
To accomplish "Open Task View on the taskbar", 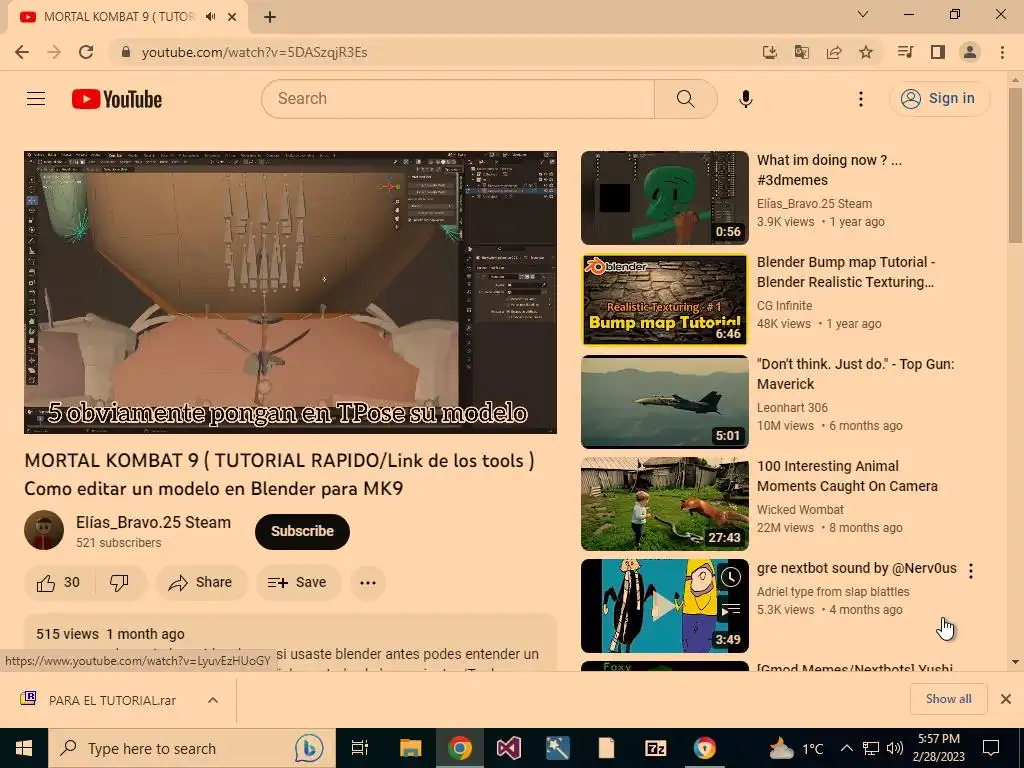I will (360, 748).
